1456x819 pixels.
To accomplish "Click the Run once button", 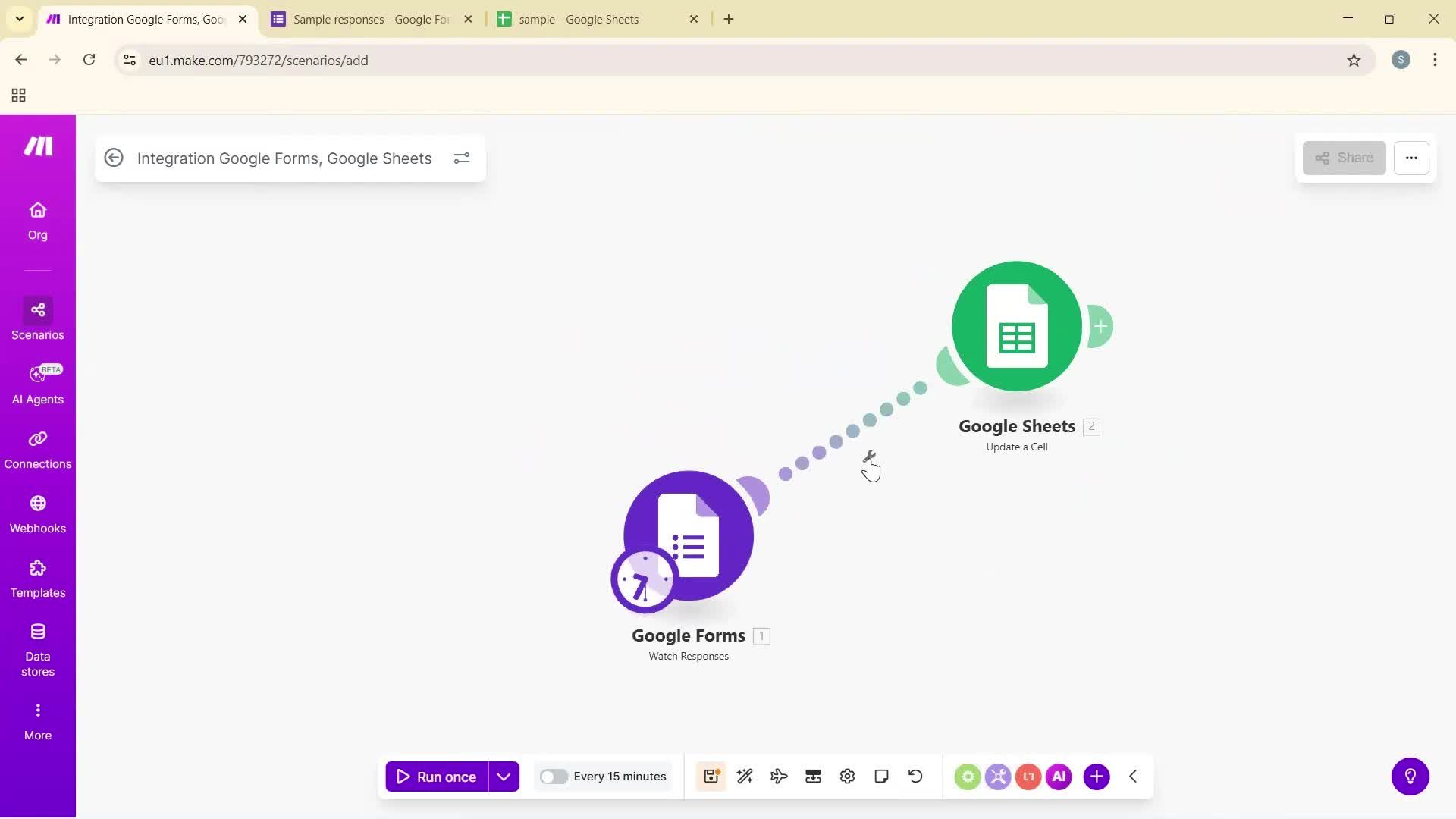I will 438,776.
